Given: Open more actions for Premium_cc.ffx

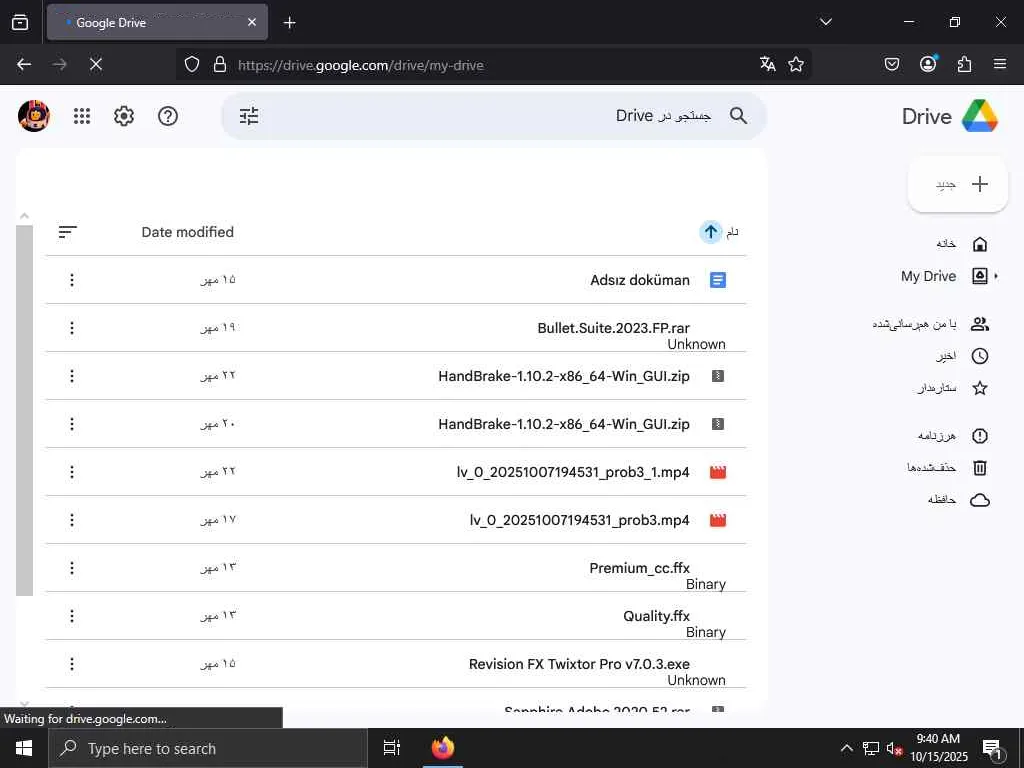Looking at the screenshot, I should click(x=72, y=568).
